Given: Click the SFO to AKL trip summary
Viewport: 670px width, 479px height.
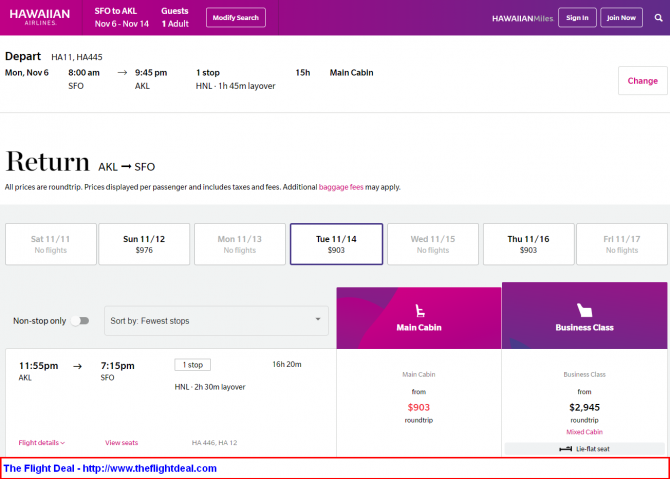Looking at the screenshot, I should tap(122, 18).
